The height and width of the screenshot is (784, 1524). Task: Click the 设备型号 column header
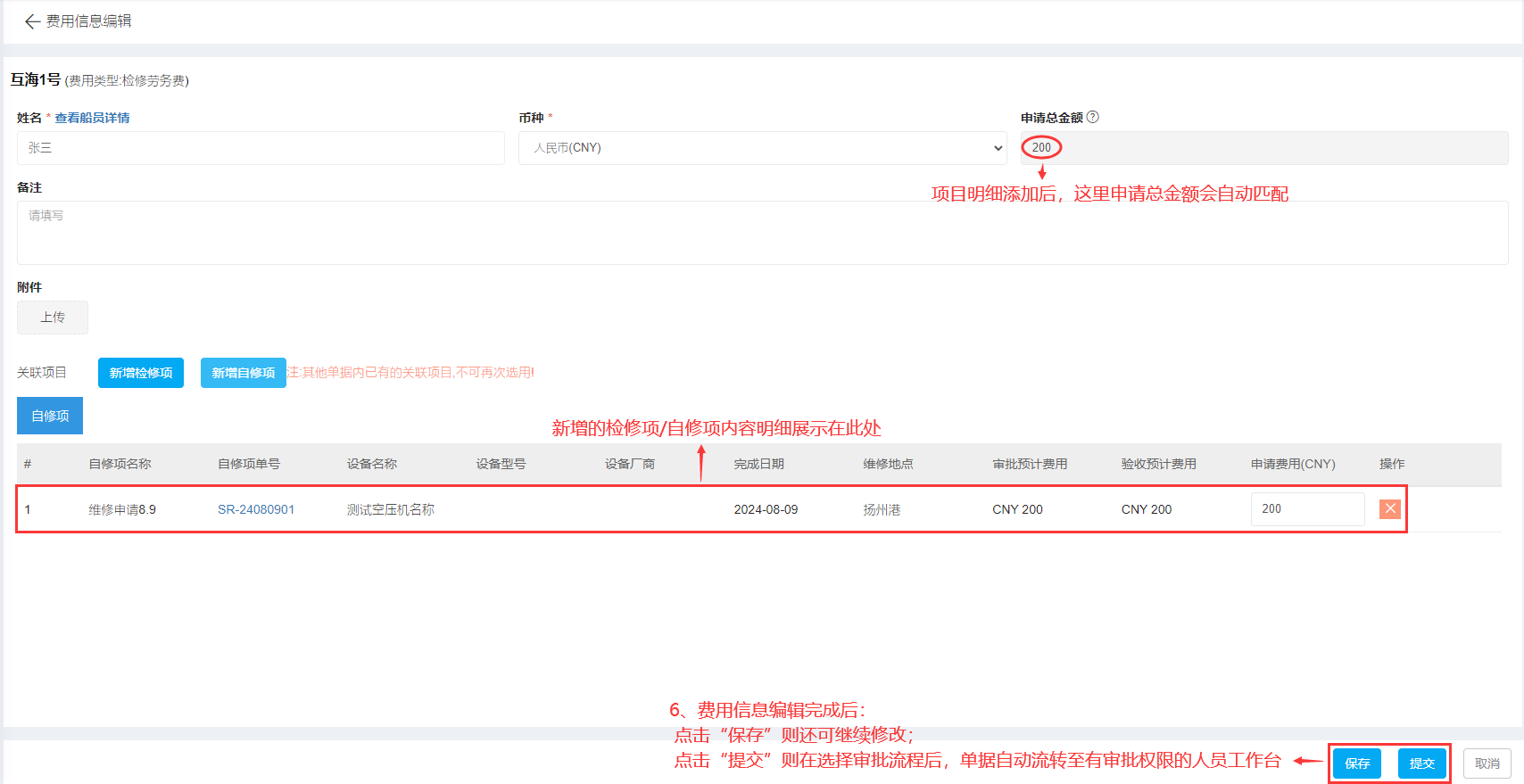tap(501, 464)
